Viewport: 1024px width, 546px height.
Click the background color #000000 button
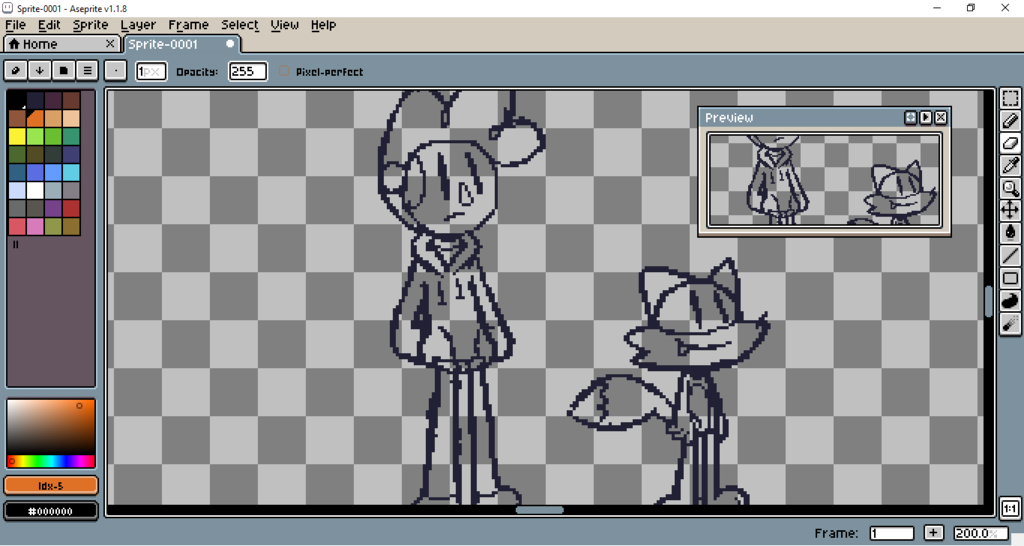(x=51, y=511)
